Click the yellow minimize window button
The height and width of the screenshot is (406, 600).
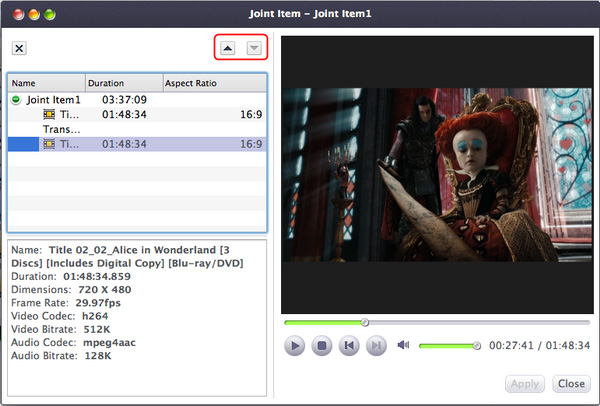pos(34,15)
